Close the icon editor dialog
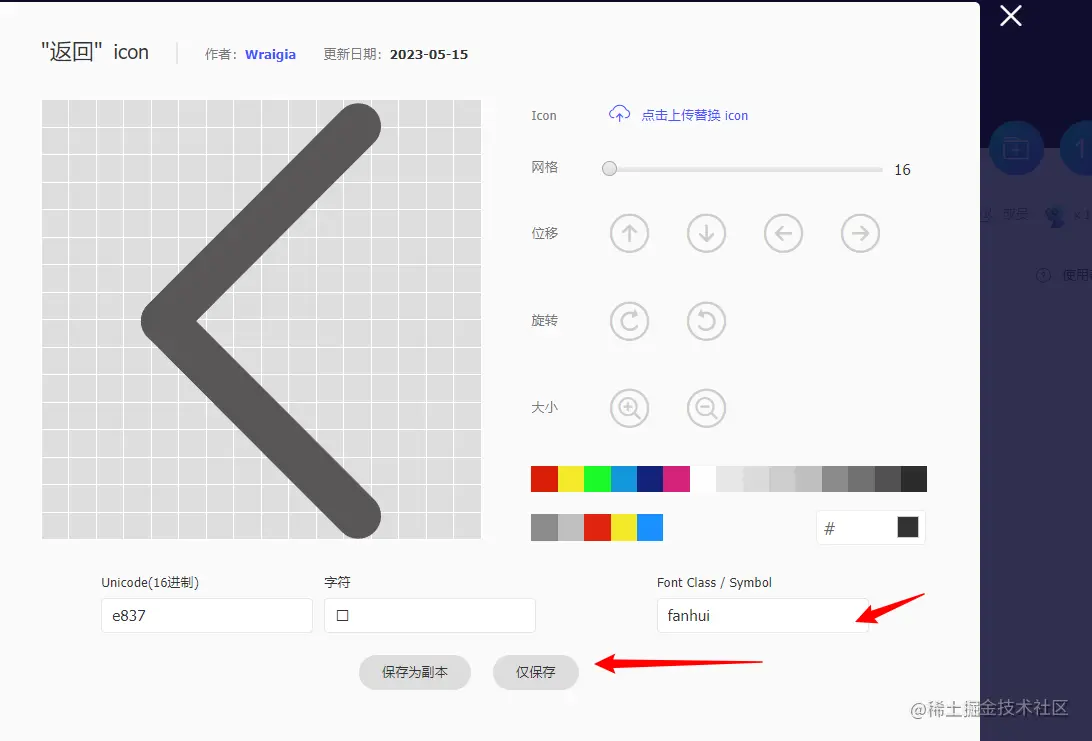The height and width of the screenshot is (741, 1092). 1011,15
